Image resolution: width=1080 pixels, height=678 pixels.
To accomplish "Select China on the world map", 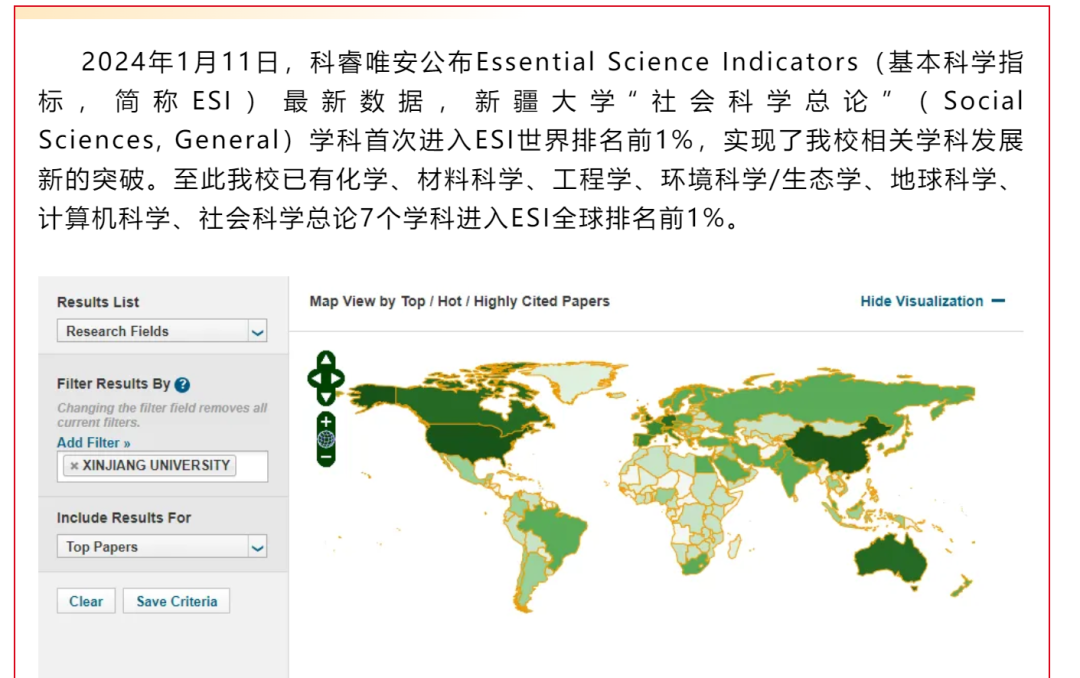I will pos(824,447).
